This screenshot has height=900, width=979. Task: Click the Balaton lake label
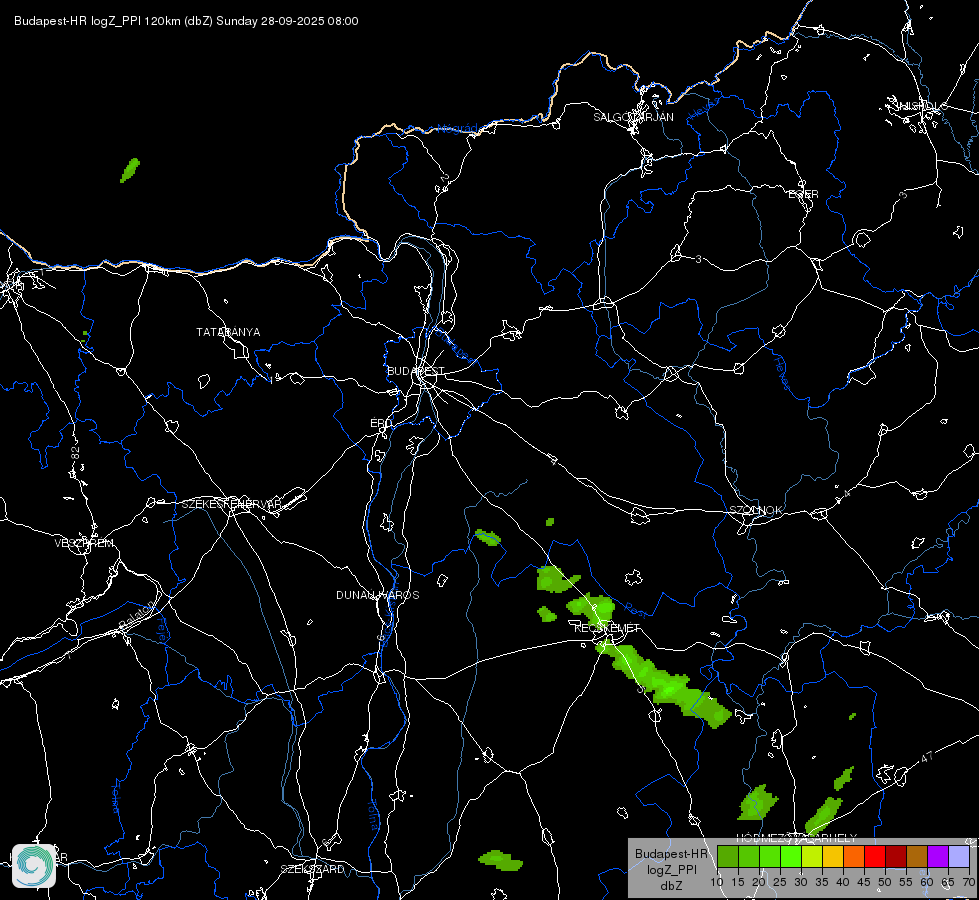(136, 616)
